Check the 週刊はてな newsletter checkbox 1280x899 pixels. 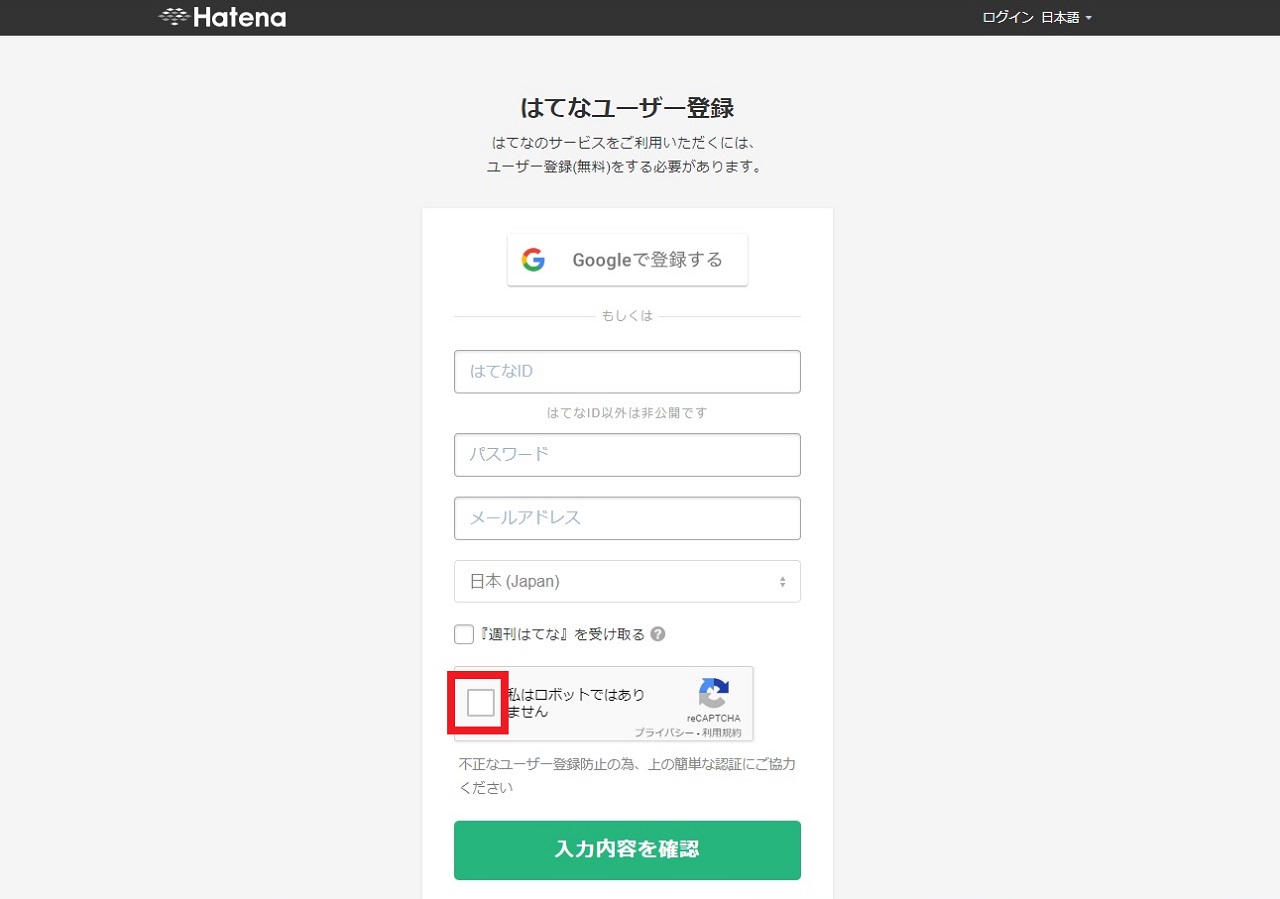[464, 634]
